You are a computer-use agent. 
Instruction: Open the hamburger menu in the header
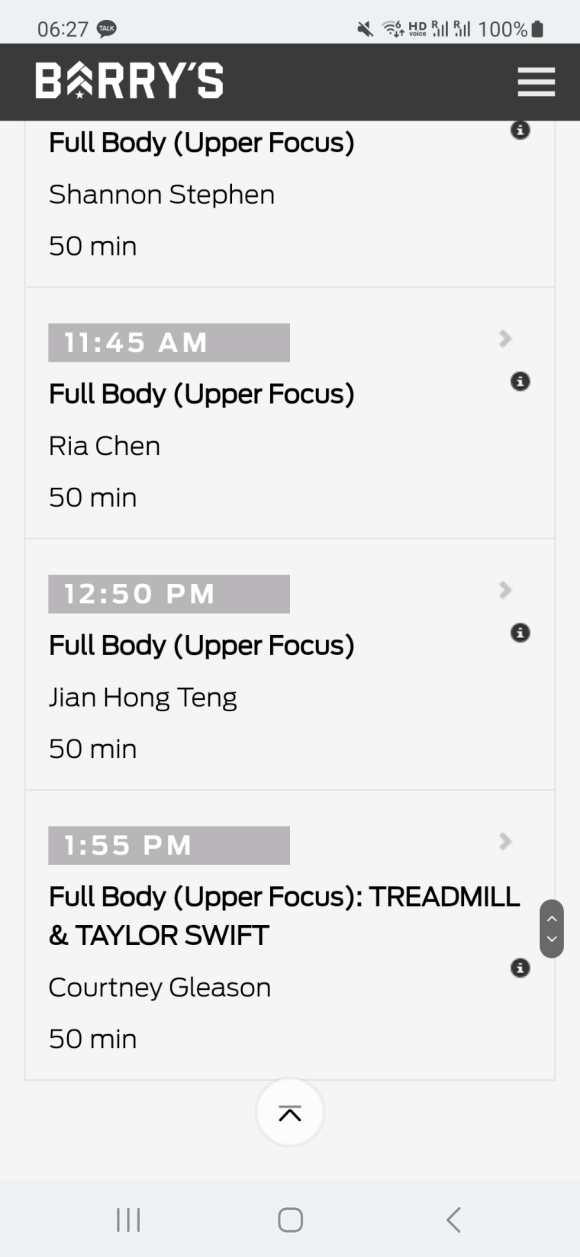pos(536,82)
